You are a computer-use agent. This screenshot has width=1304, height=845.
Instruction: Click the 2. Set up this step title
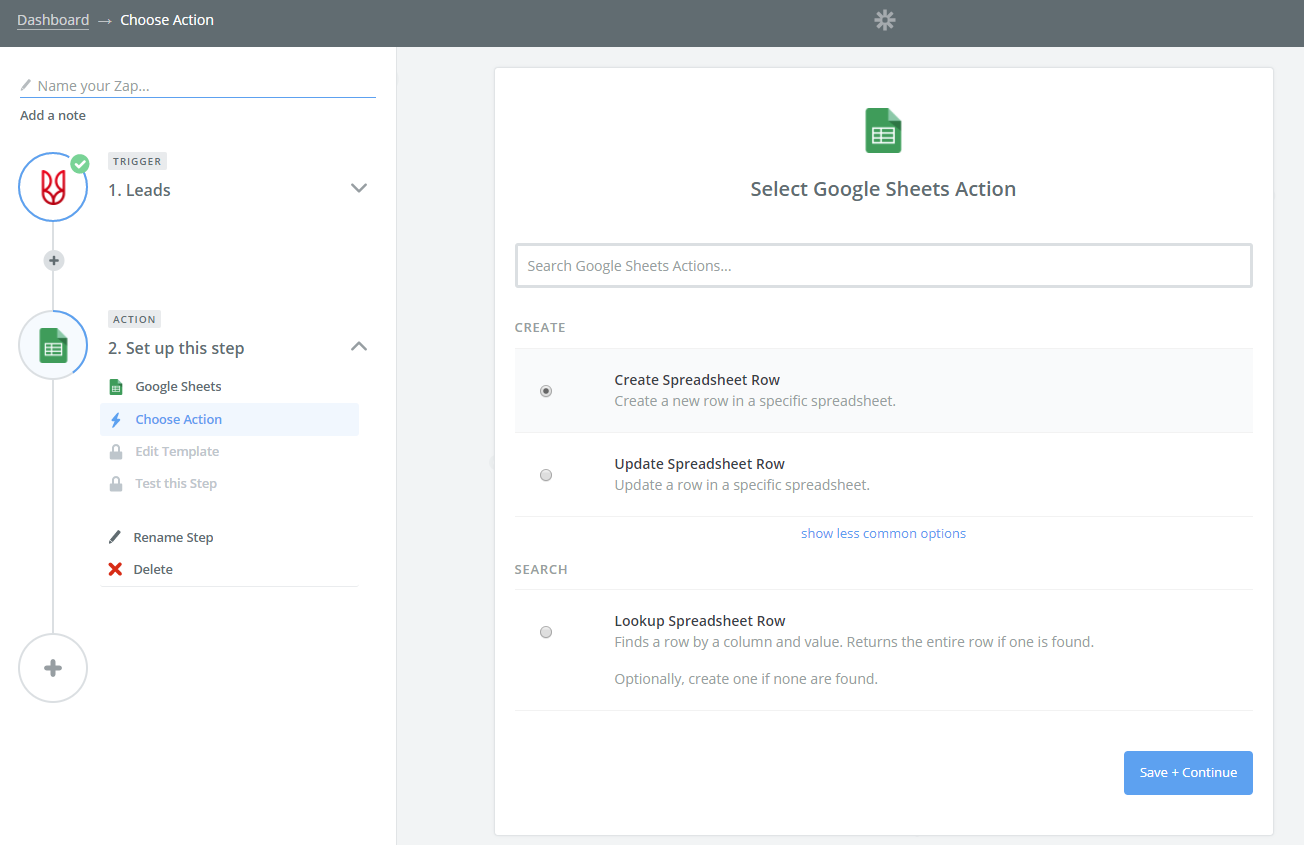click(176, 348)
